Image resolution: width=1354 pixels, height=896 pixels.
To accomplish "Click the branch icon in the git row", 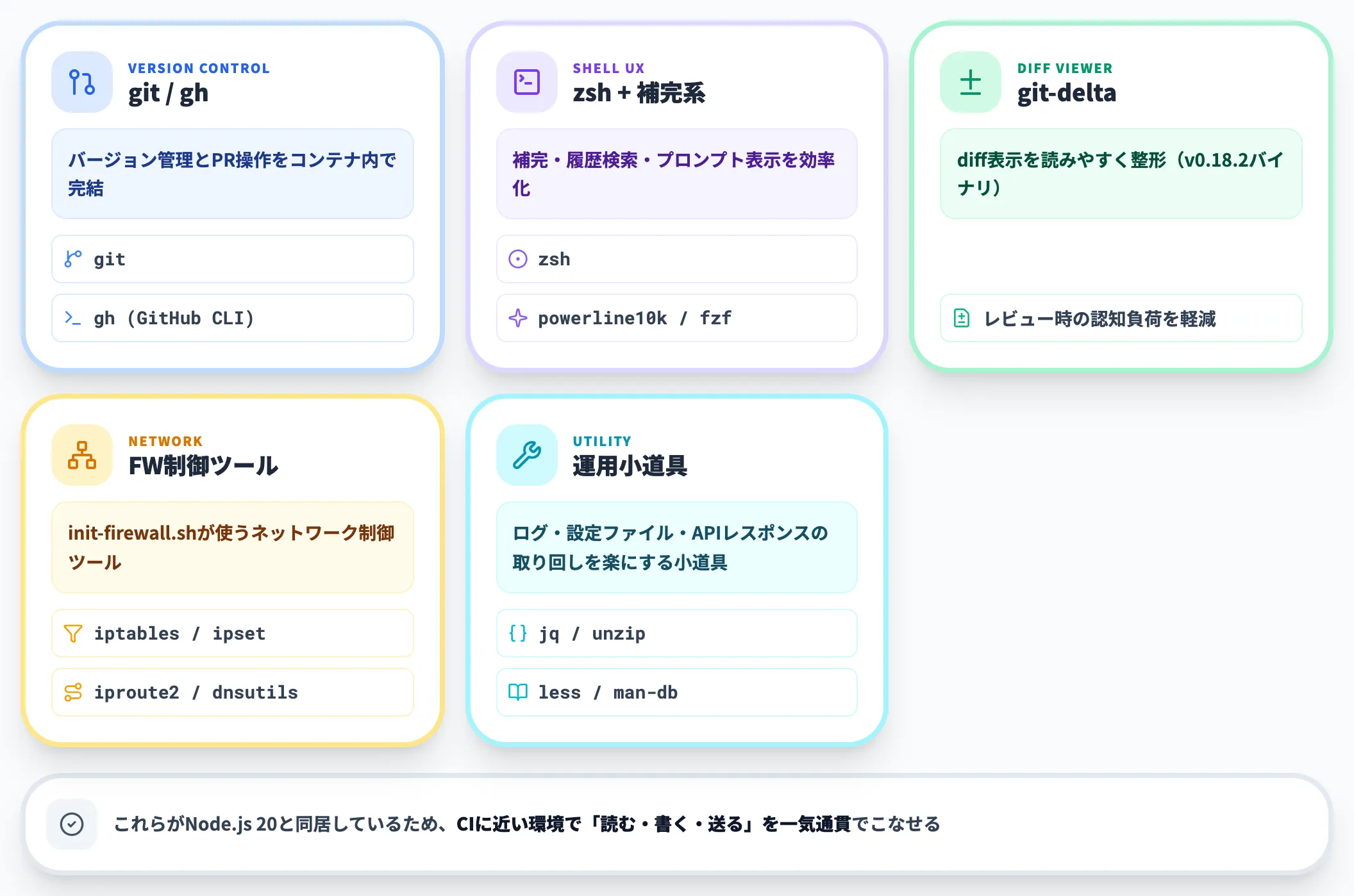I will click(x=73, y=259).
